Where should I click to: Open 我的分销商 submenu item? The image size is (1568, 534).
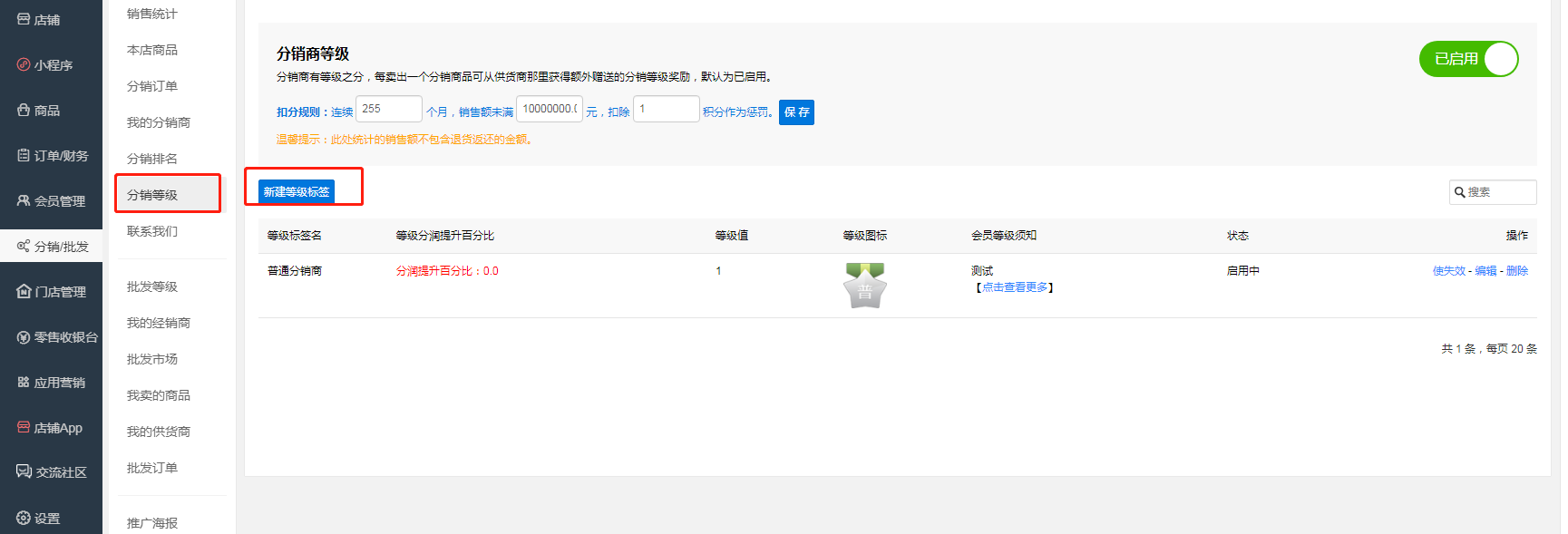159,122
